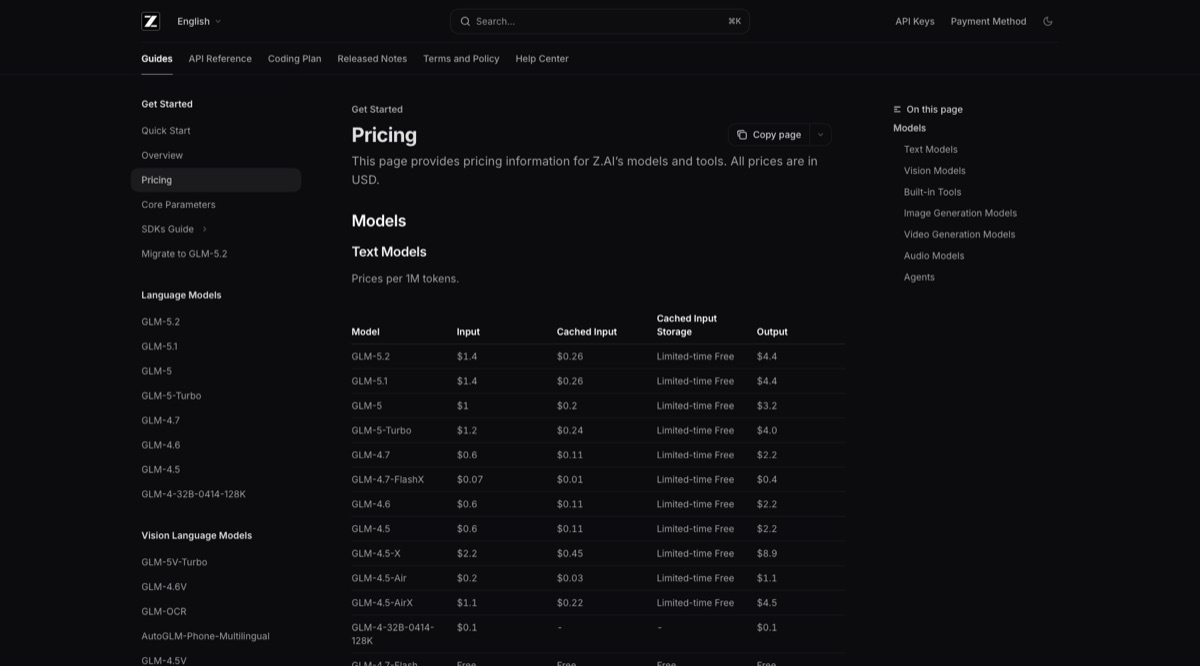1200x666 pixels.
Task: Click the $0.45 cached input price
Action: [x=570, y=554]
